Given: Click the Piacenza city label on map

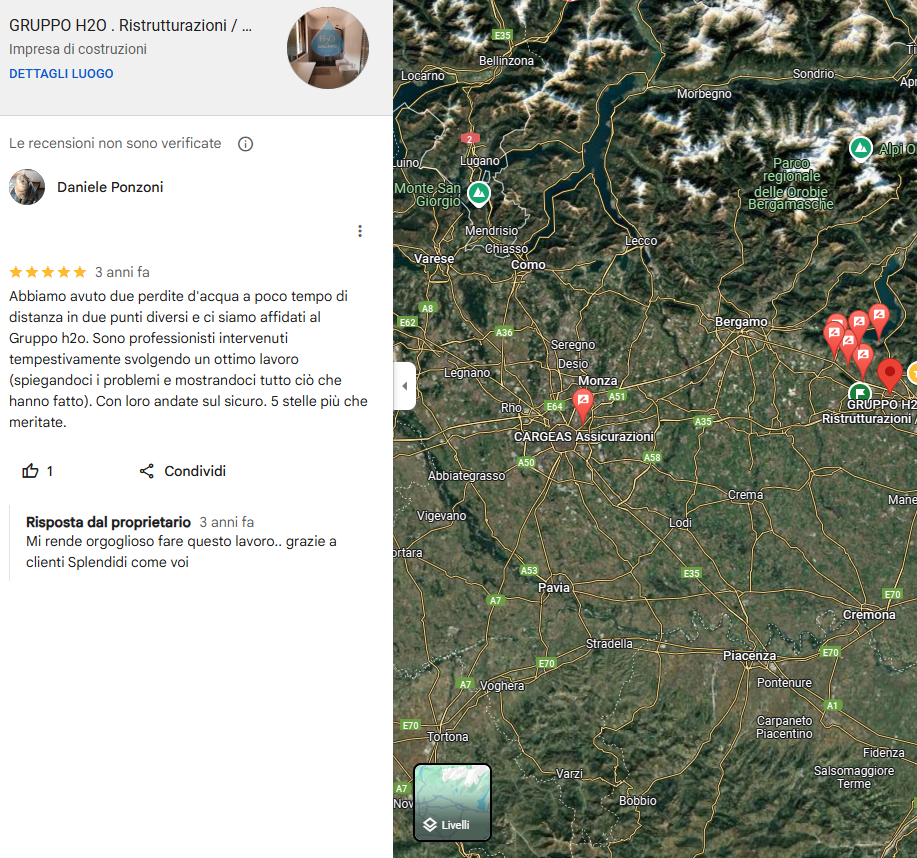Looking at the screenshot, I should (749, 656).
